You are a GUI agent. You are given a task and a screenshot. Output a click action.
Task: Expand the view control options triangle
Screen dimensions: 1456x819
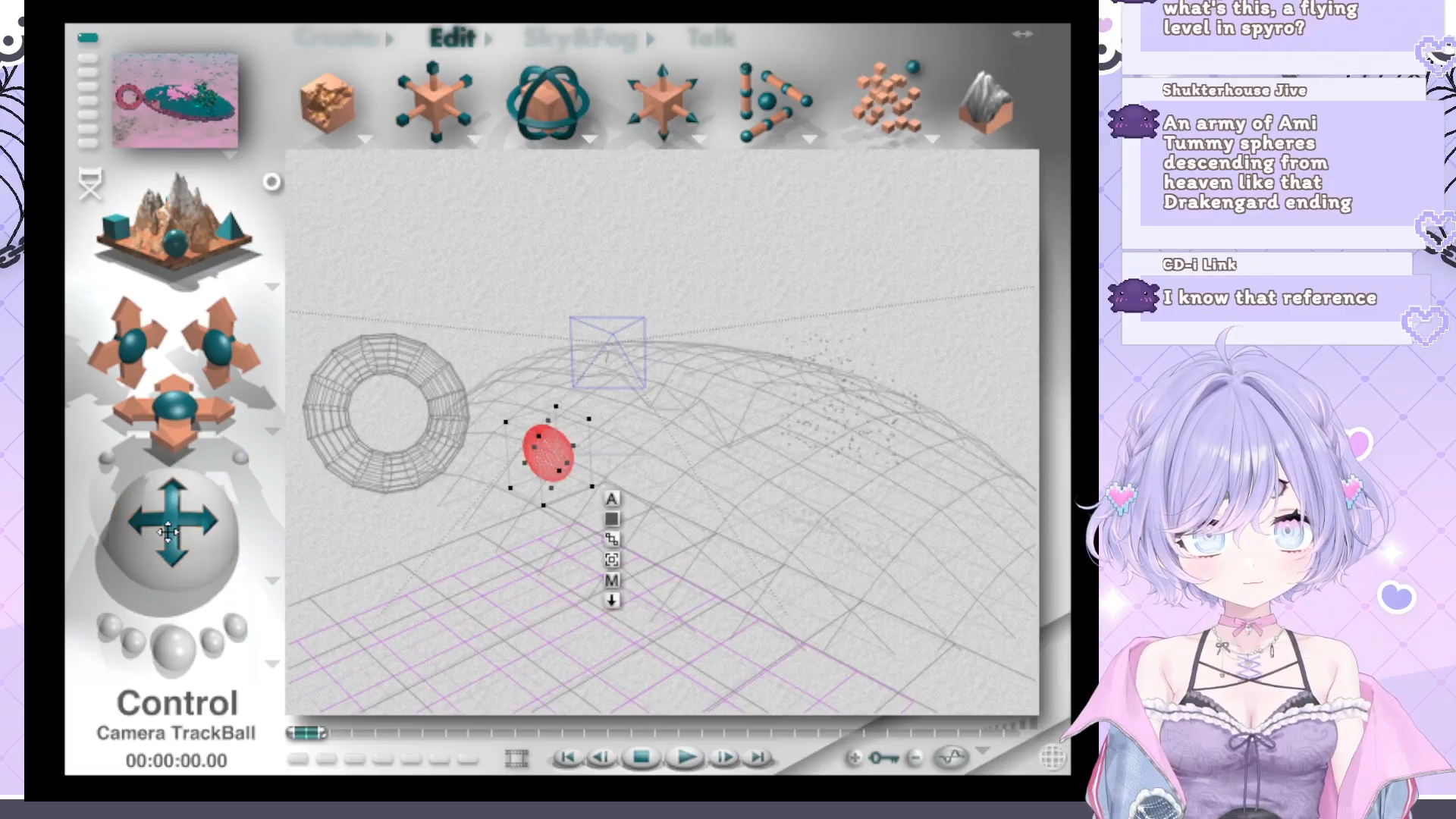tap(272, 287)
